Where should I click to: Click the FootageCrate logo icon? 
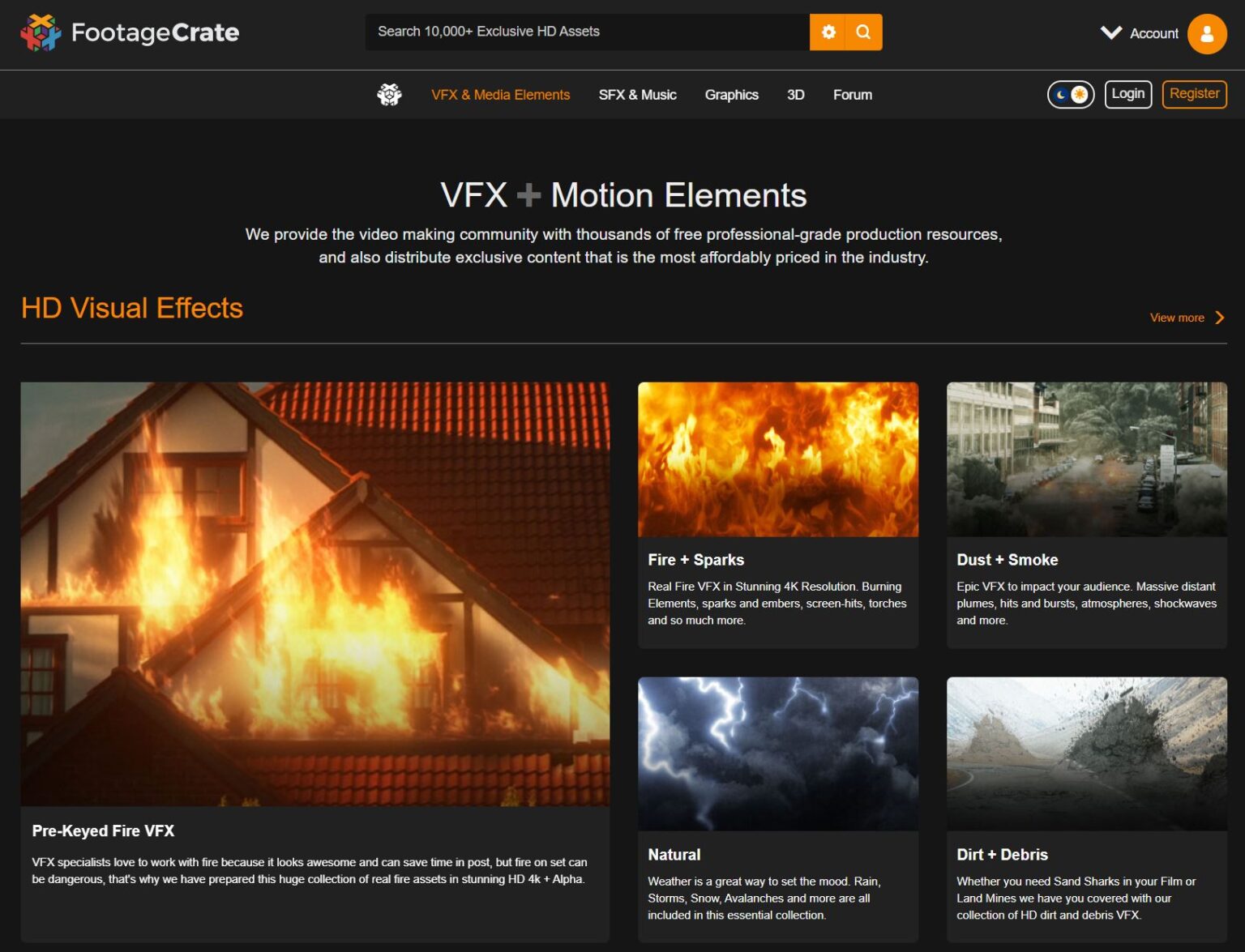coord(41,32)
